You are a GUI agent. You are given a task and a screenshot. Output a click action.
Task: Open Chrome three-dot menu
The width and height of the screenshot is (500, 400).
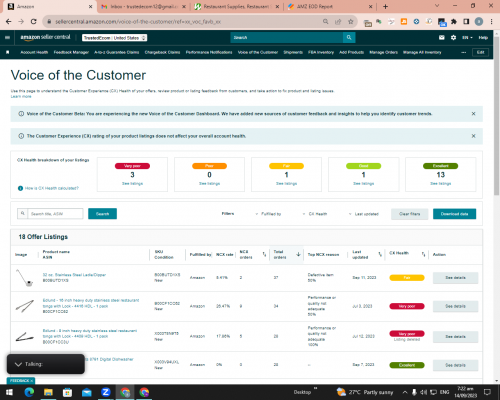point(491,22)
